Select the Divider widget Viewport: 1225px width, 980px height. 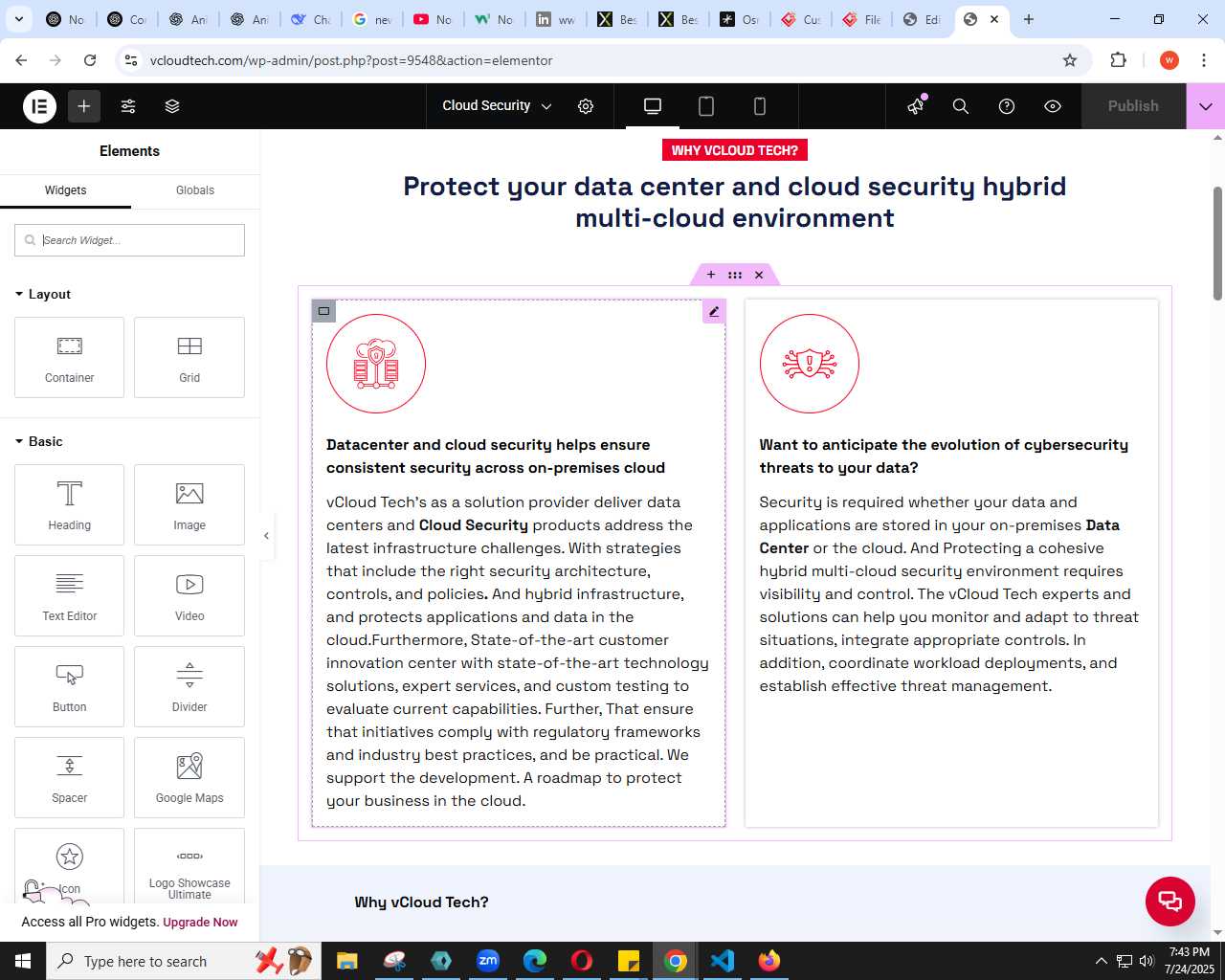click(189, 686)
